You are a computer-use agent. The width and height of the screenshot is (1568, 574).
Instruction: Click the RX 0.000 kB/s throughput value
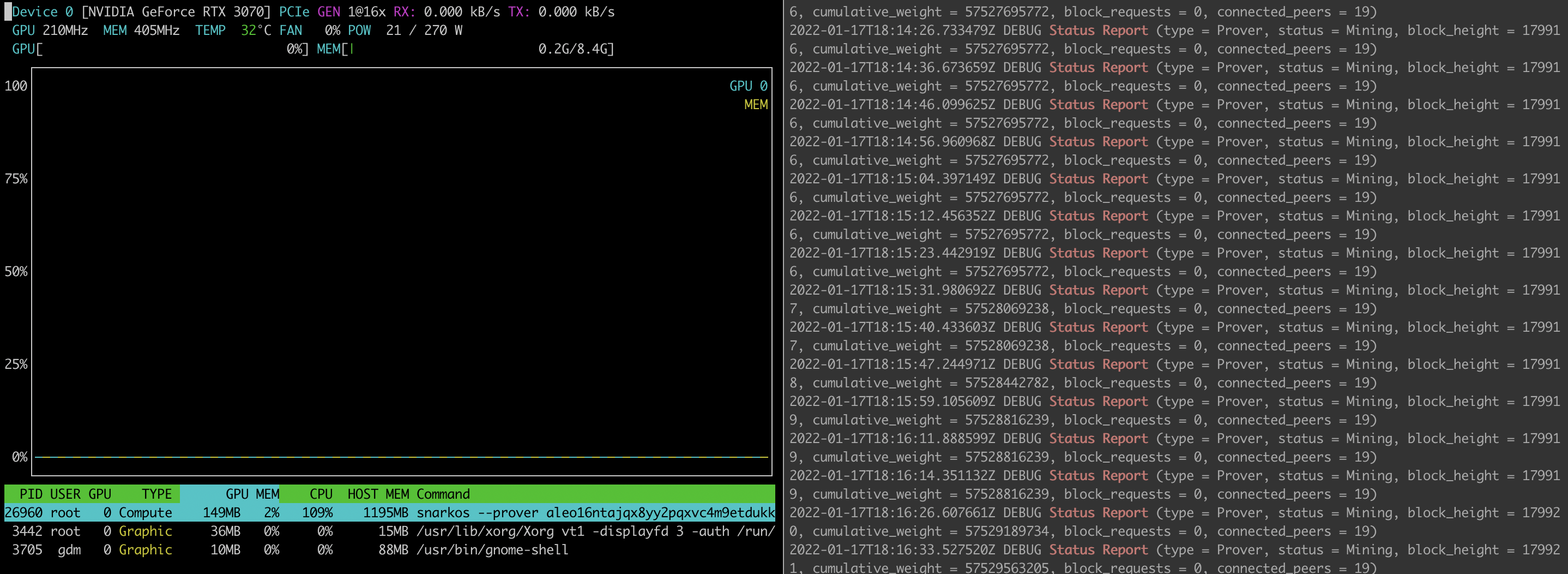(x=447, y=11)
